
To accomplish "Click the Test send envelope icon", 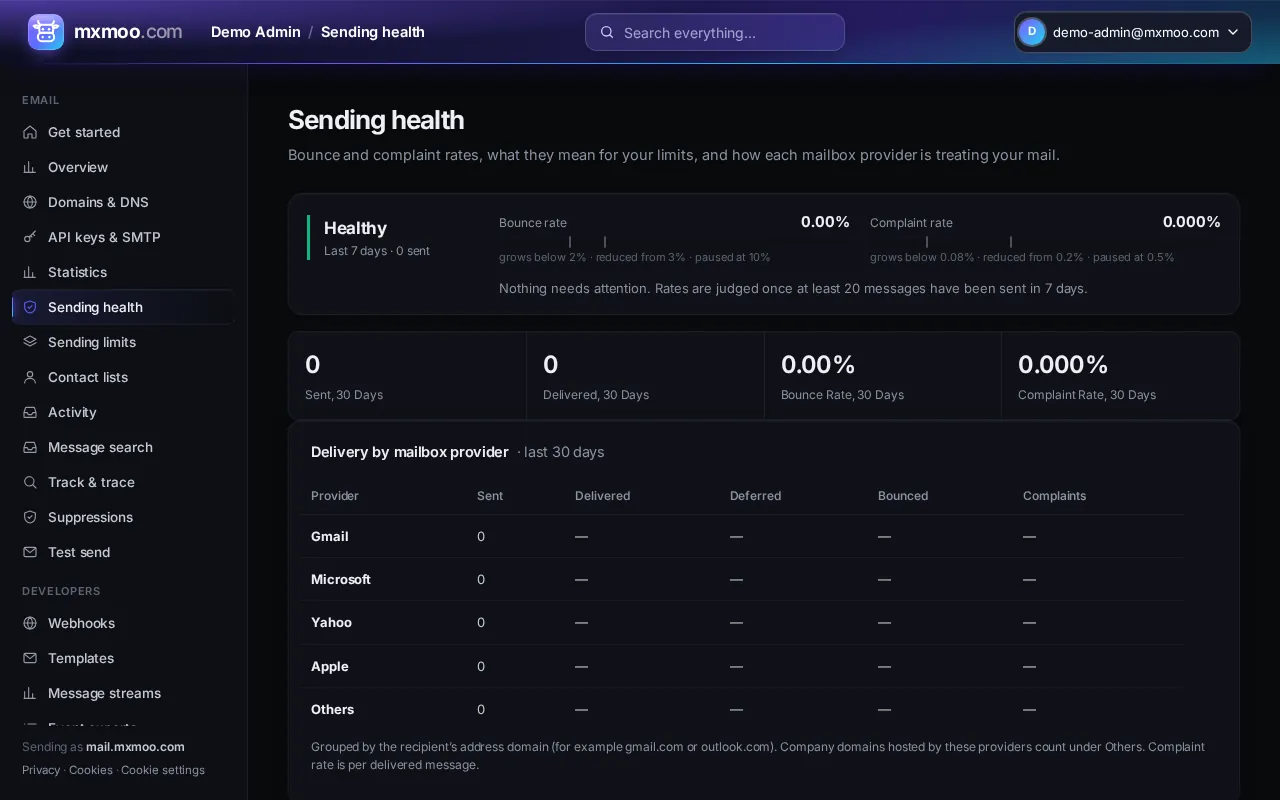I will 30,552.
